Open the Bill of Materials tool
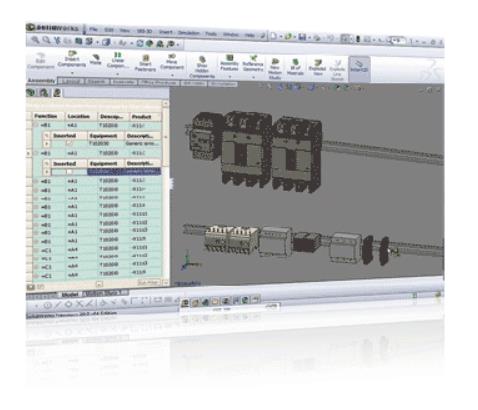The height and width of the screenshot is (410, 478). pos(295,67)
